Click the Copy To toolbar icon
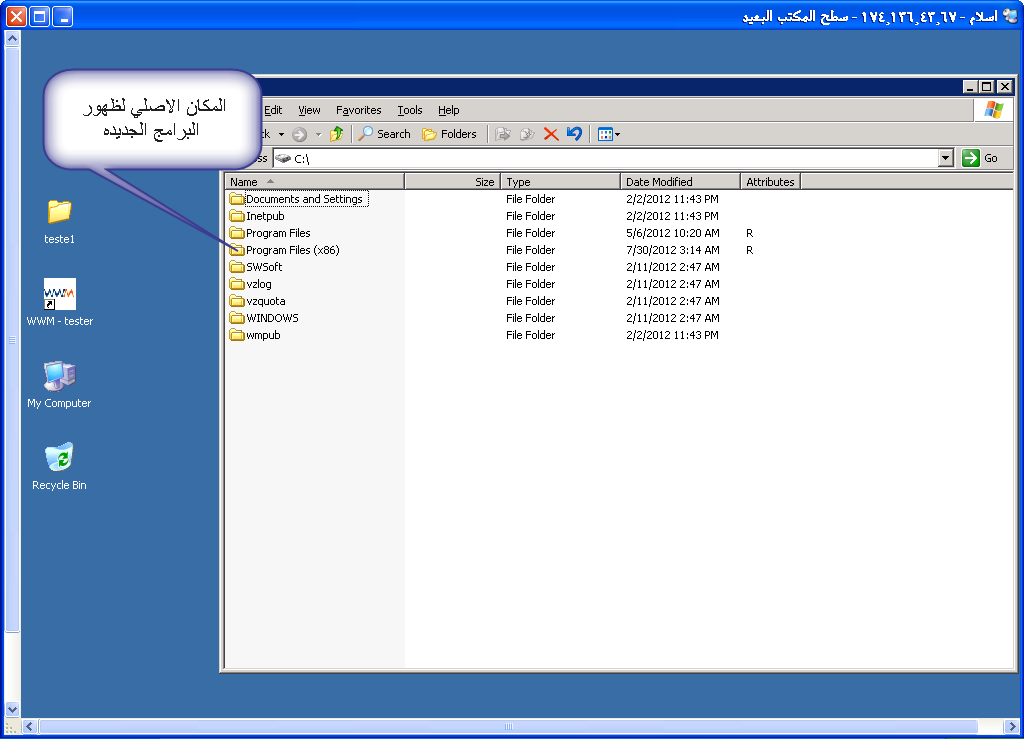 (526, 134)
